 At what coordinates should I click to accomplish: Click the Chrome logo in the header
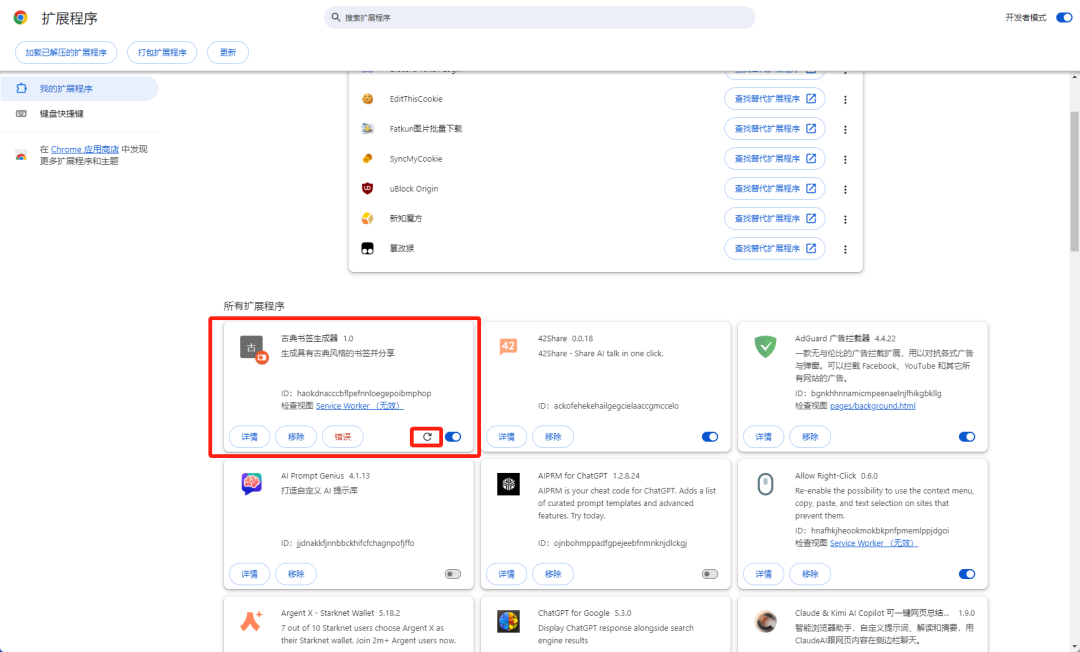[x=21, y=18]
